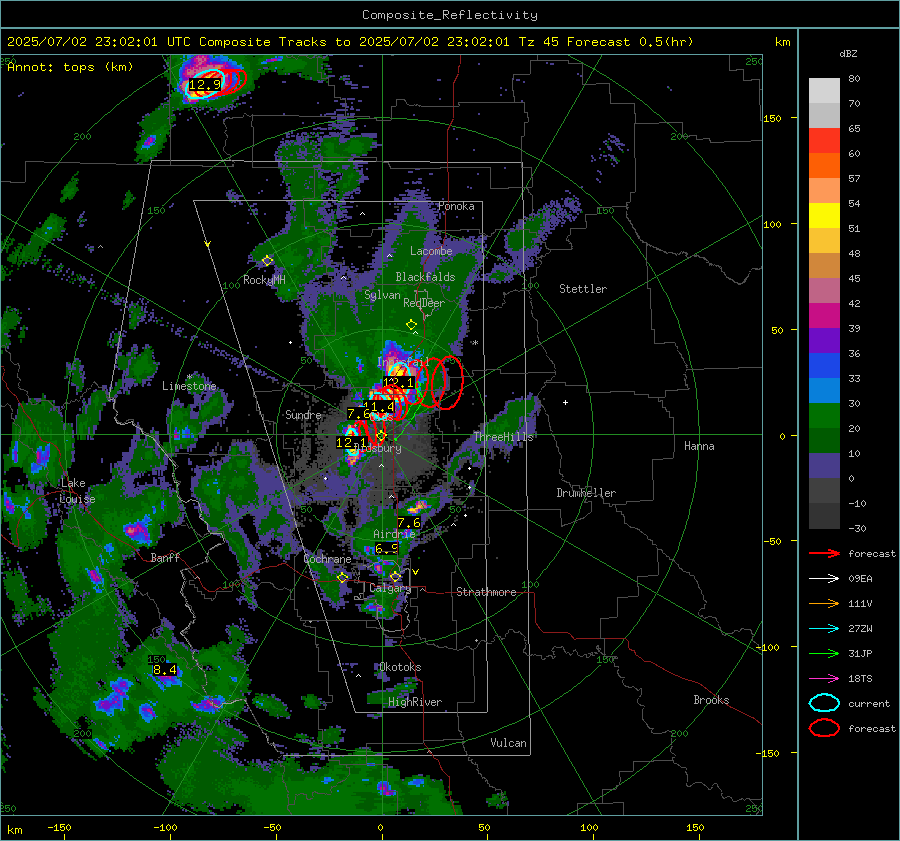Click the 7.6 storm top above Airdrie
The width and height of the screenshot is (900, 841).
coord(409,522)
